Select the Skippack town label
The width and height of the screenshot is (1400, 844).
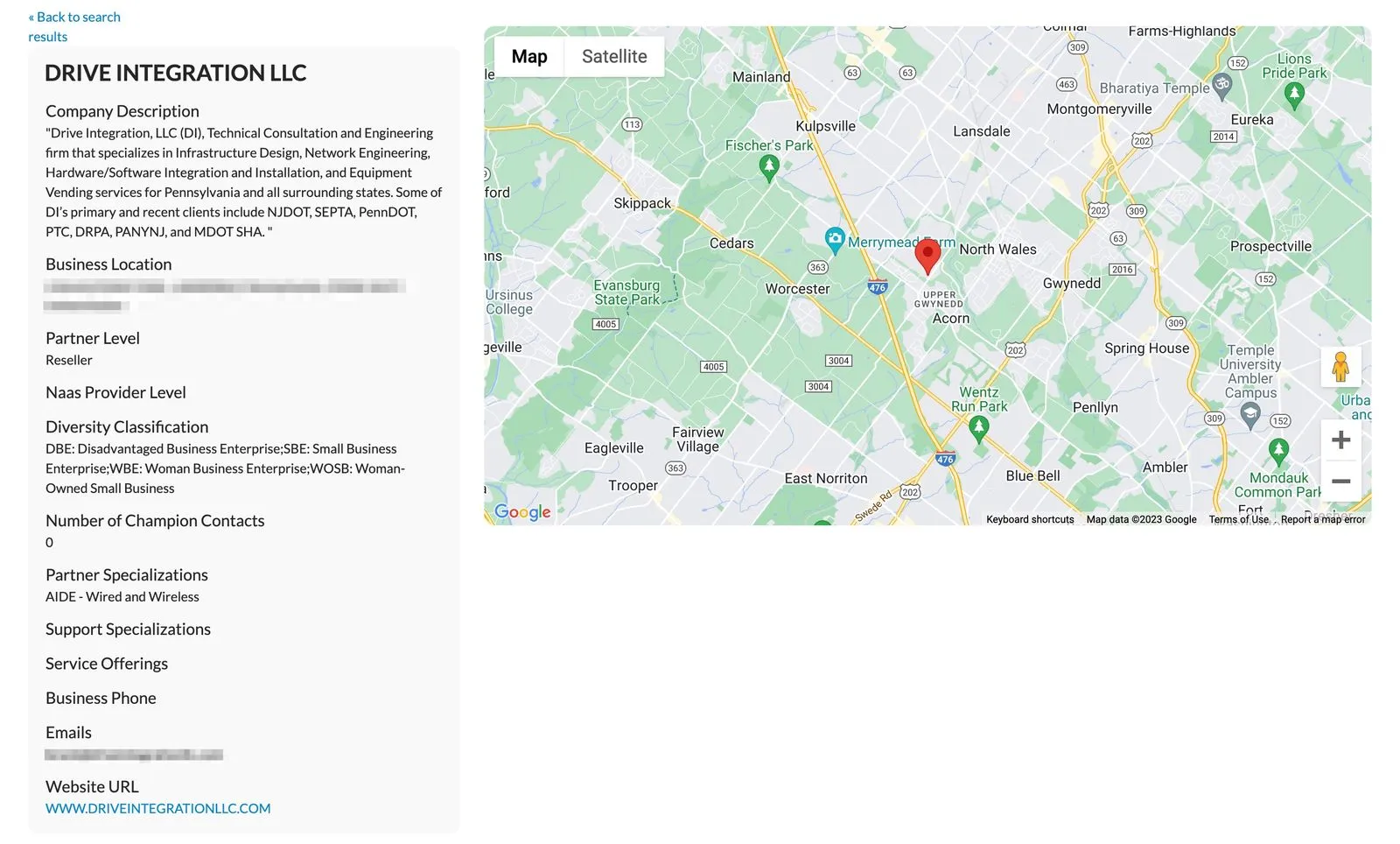tap(642, 203)
